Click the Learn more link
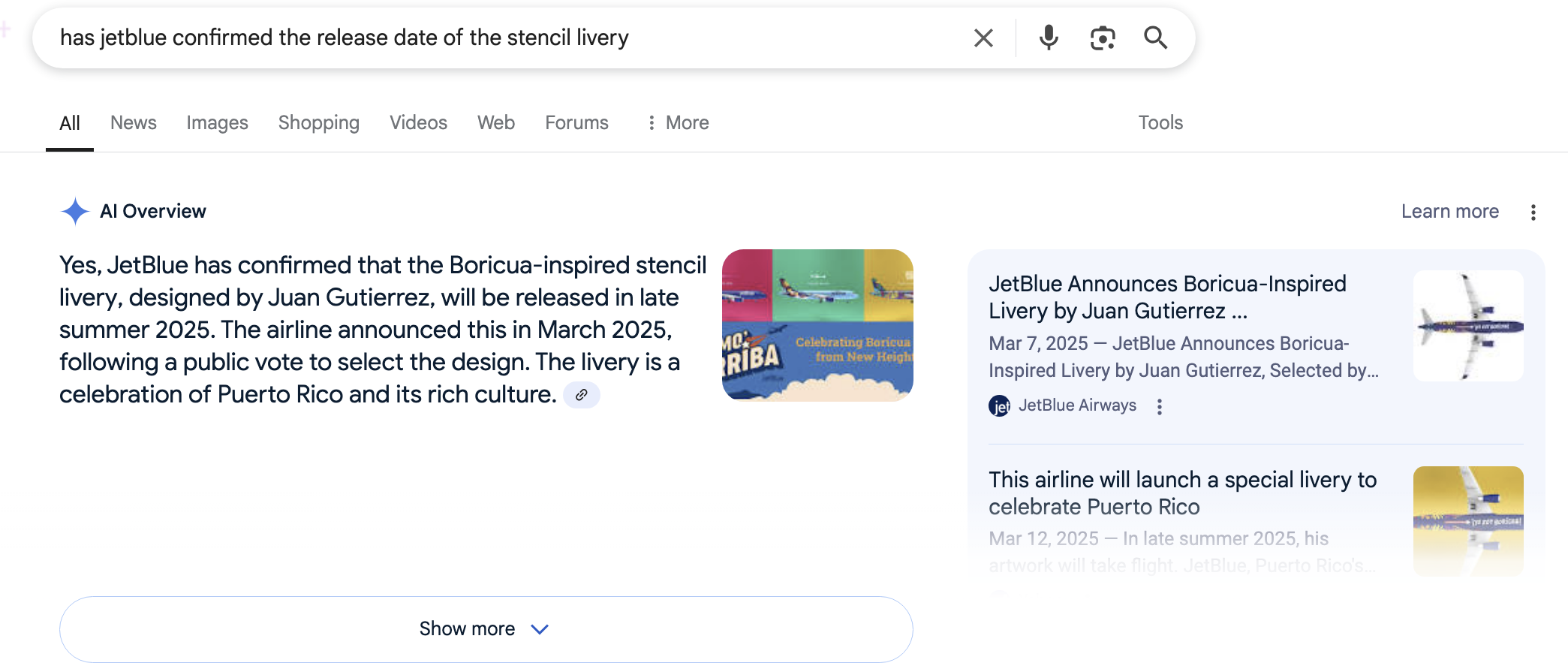Image resolution: width=1568 pixels, height=672 pixels. (x=1449, y=212)
